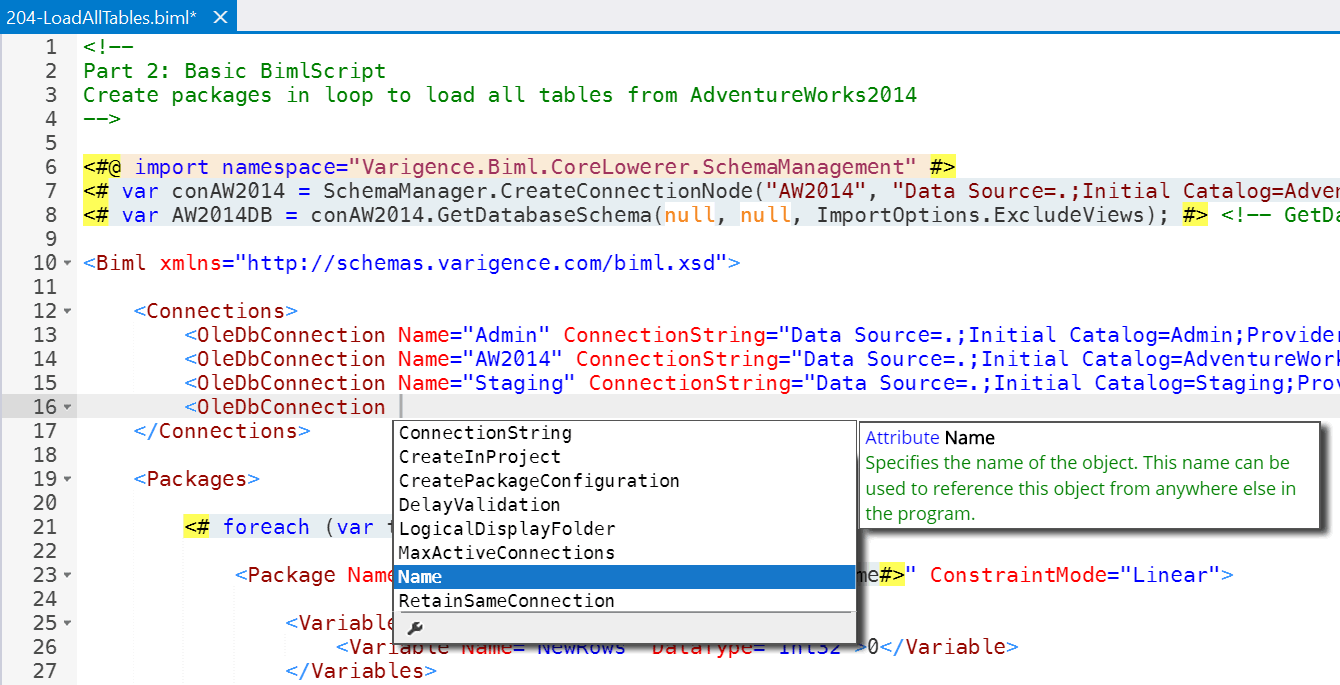Pick RetainSameConnection from the suggestion list
1340x685 pixels.
click(506, 601)
